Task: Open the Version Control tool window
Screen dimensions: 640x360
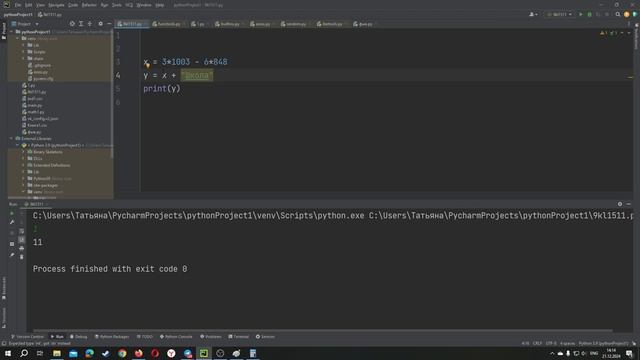Action: pyautogui.click(x=27, y=337)
